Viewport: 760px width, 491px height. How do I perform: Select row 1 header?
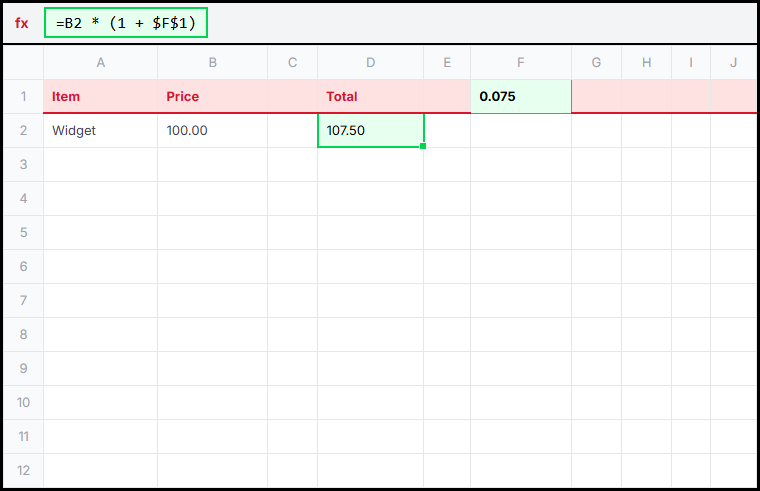23,97
